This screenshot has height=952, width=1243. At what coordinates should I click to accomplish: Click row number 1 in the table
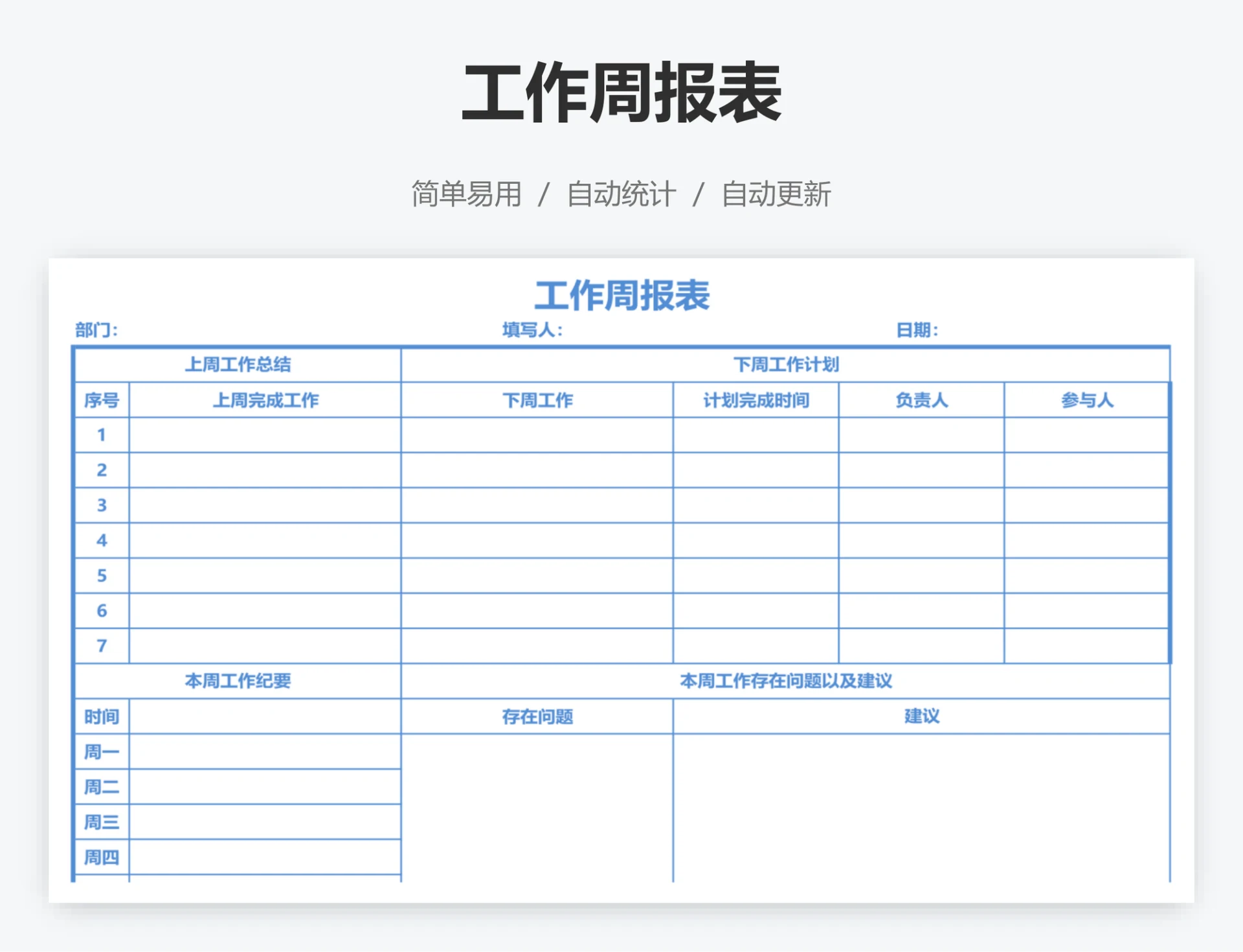pos(101,435)
